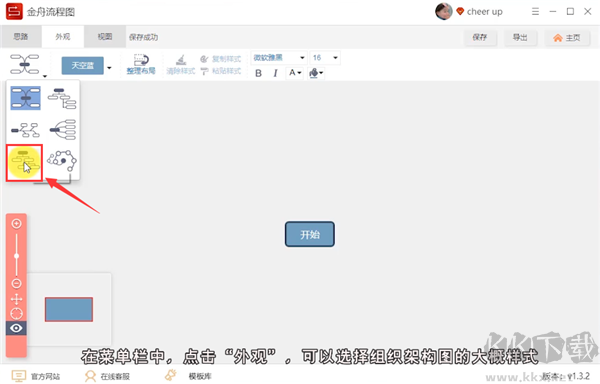Image resolution: width=600 pixels, height=384 pixels.
Task: Click the VIP diamond badge icon
Action: pos(460,11)
